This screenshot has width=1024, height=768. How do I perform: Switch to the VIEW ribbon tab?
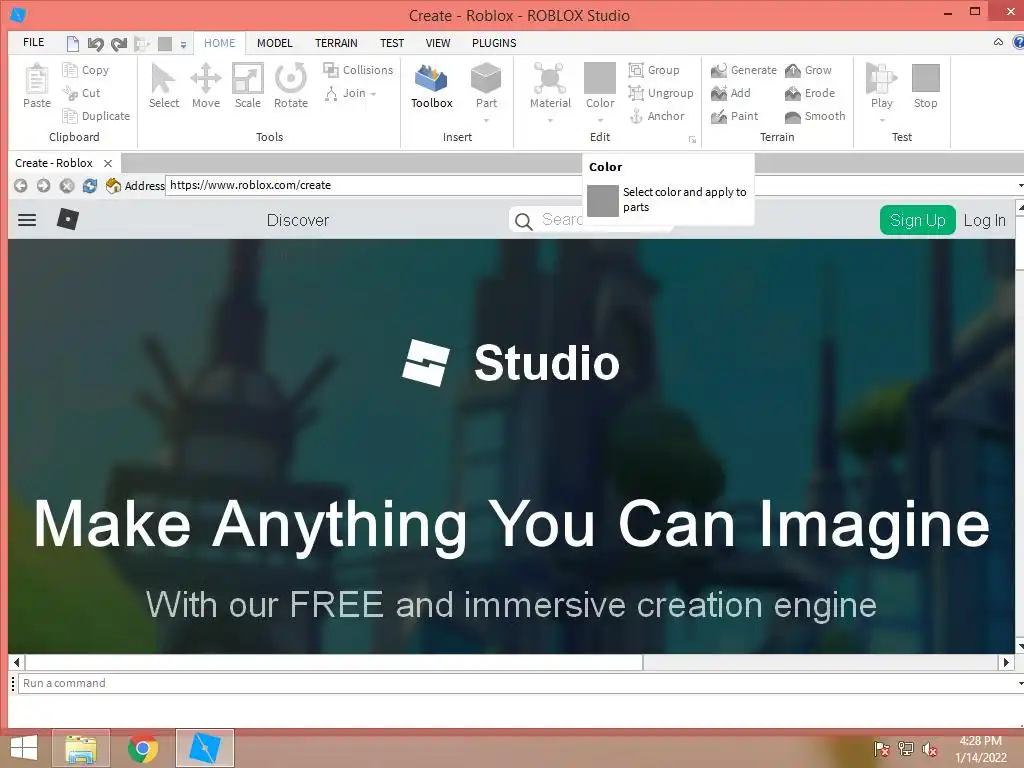(438, 43)
